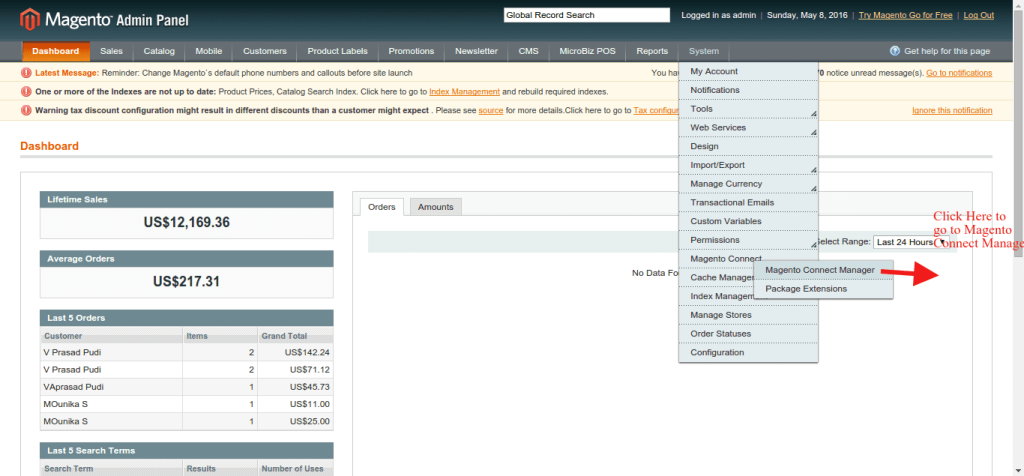This screenshot has height=476, width=1024.
Task: Open the Sales menu
Action: [x=112, y=51]
